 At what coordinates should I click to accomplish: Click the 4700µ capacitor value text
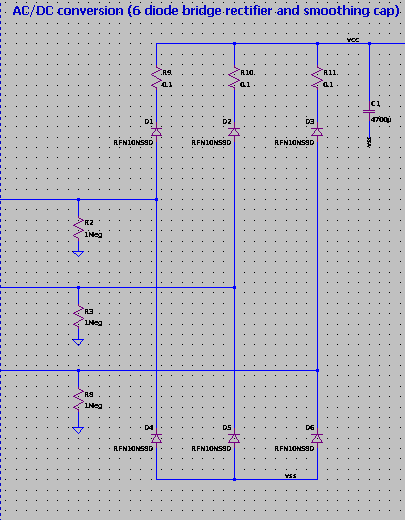(381, 119)
